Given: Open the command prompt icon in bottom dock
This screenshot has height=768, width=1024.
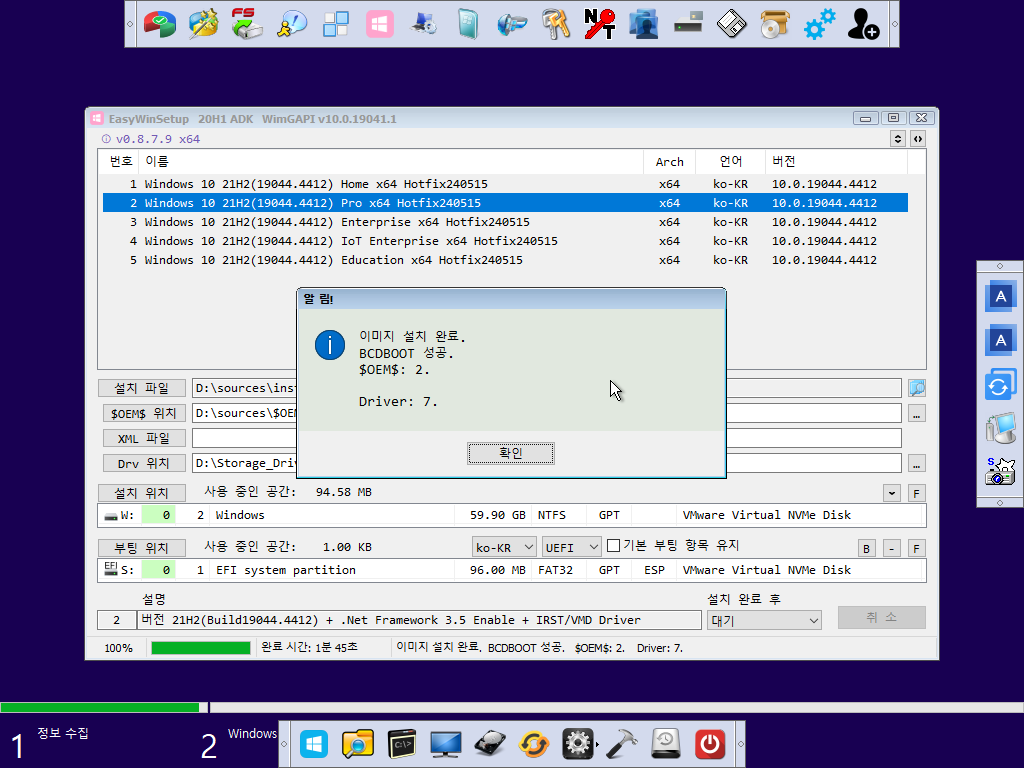Looking at the screenshot, I should click(402, 744).
